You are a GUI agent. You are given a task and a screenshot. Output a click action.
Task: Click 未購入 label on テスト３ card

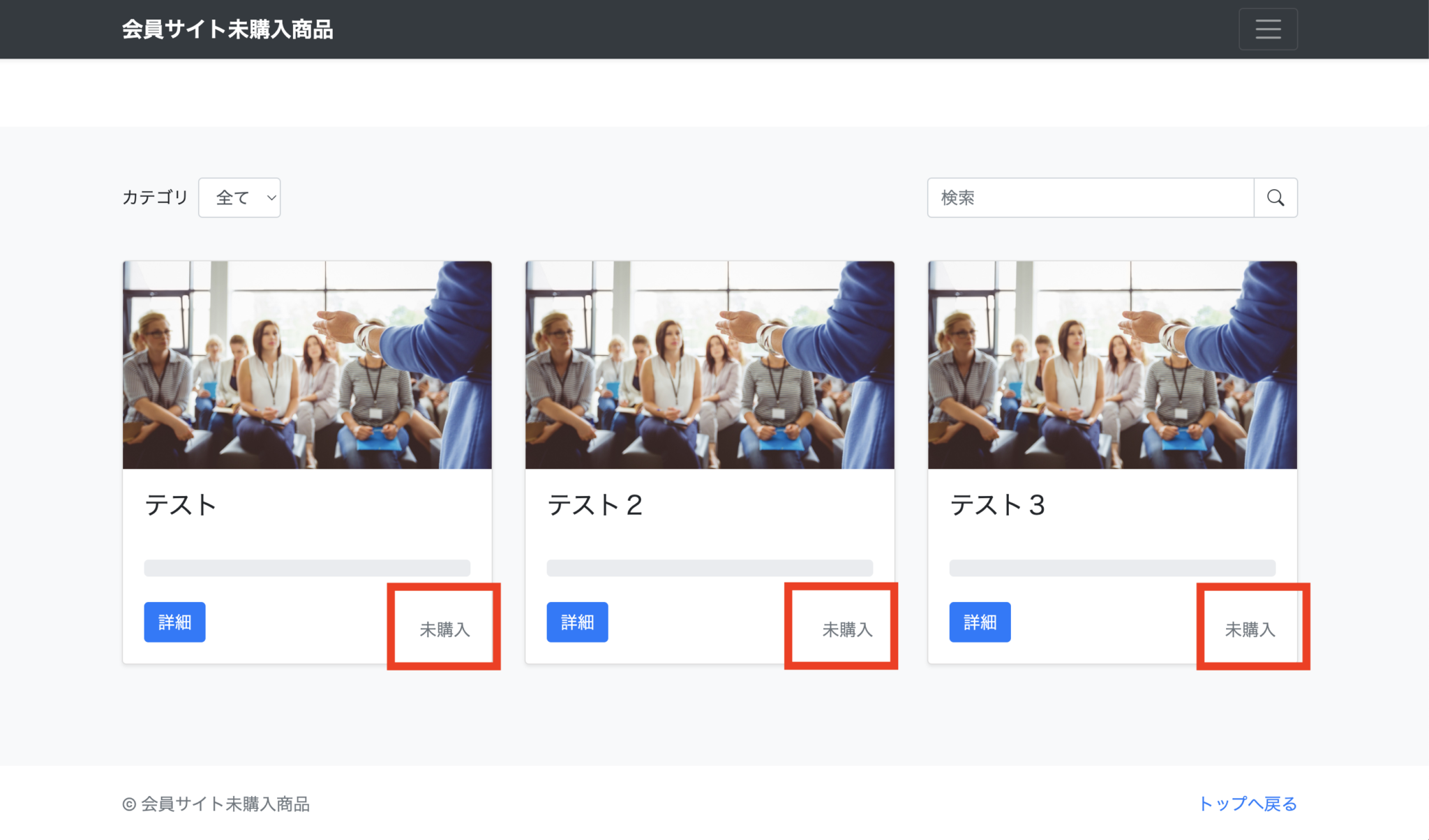click(1250, 629)
